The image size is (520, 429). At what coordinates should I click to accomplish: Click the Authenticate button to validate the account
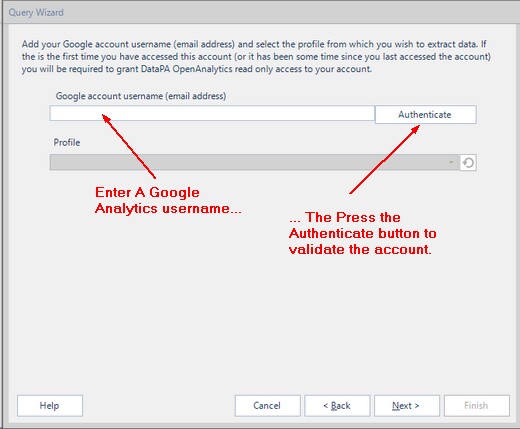[426, 115]
